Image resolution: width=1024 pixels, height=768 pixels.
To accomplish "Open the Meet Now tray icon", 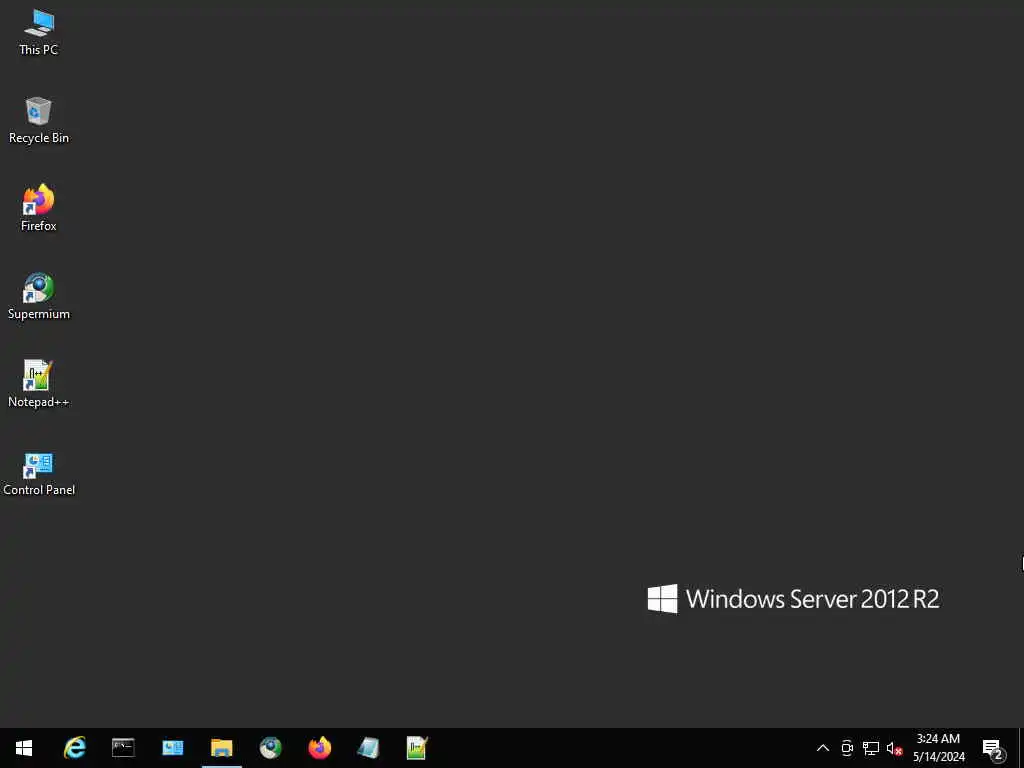I will 847,748.
